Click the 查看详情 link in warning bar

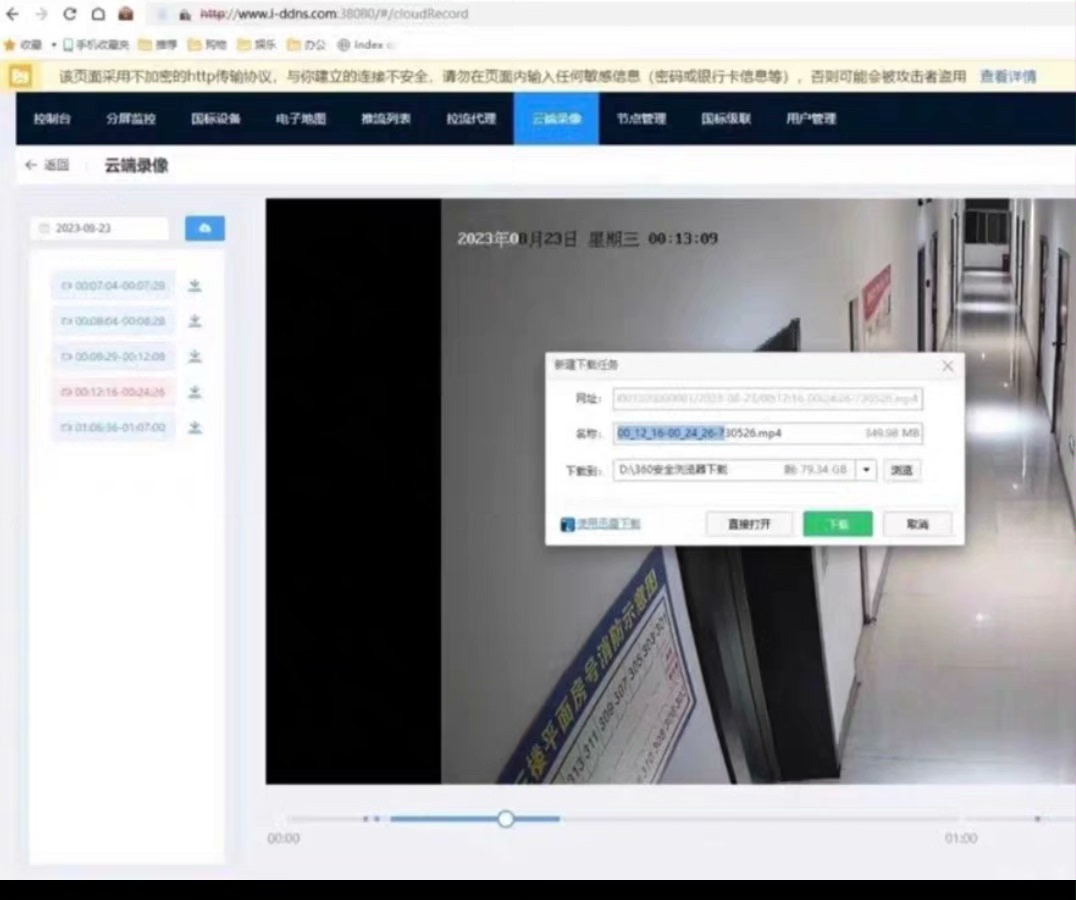pyautogui.click(x=1007, y=76)
